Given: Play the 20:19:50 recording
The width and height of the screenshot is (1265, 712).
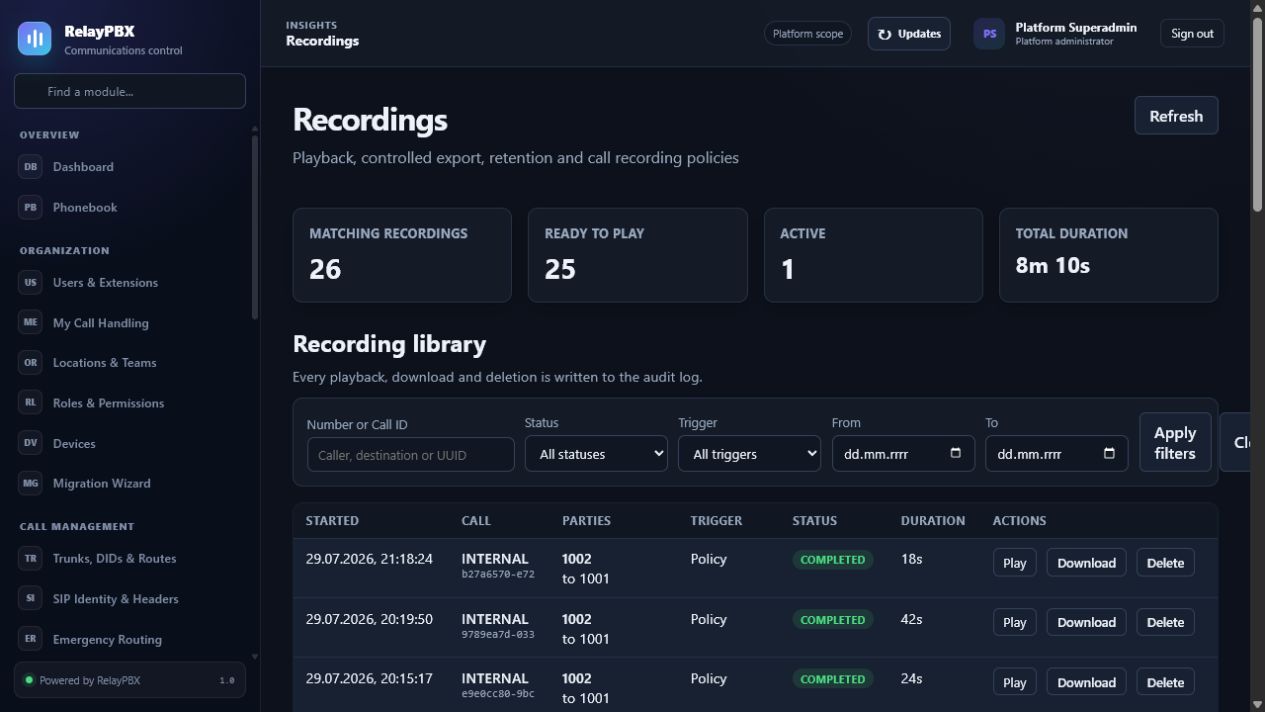Looking at the screenshot, I should click(1014, 622).
